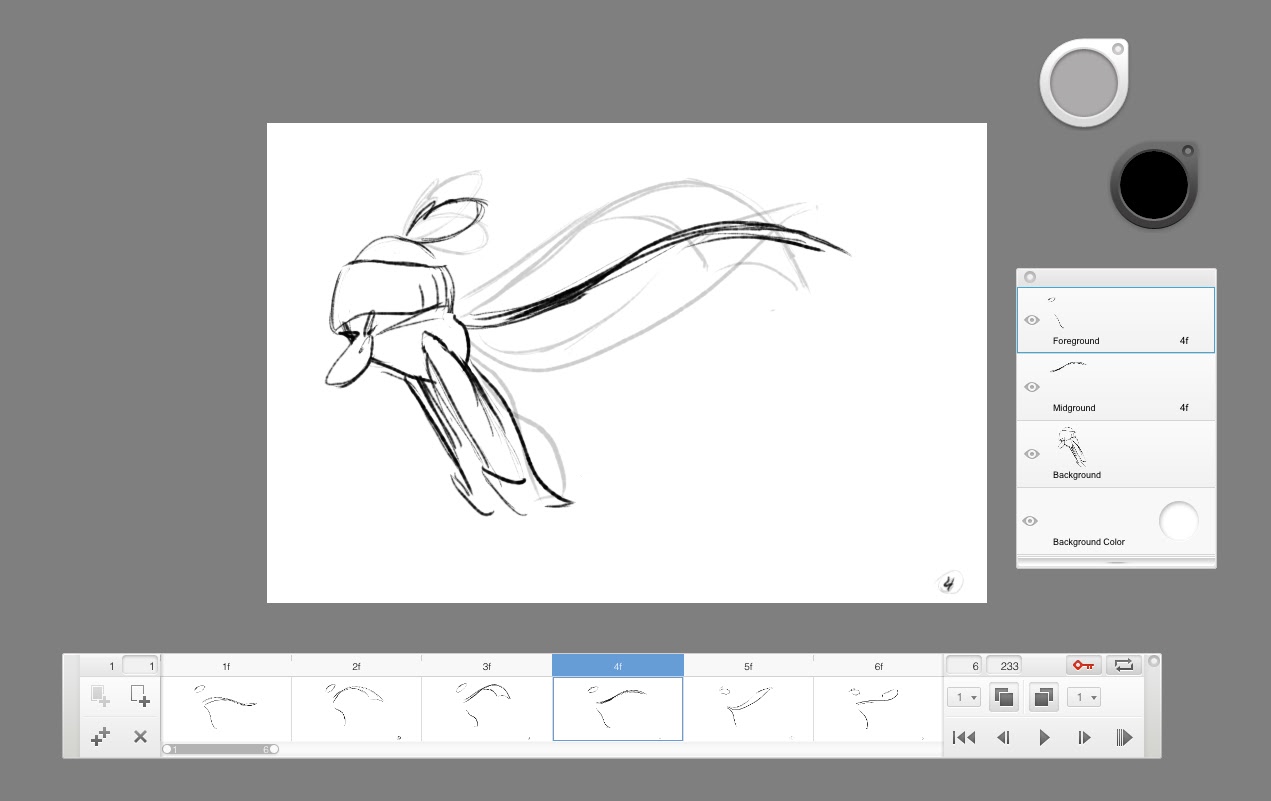Click the red set keyframe key icon
Viewport: 1271px width, 801px height.
[1083, 665]
